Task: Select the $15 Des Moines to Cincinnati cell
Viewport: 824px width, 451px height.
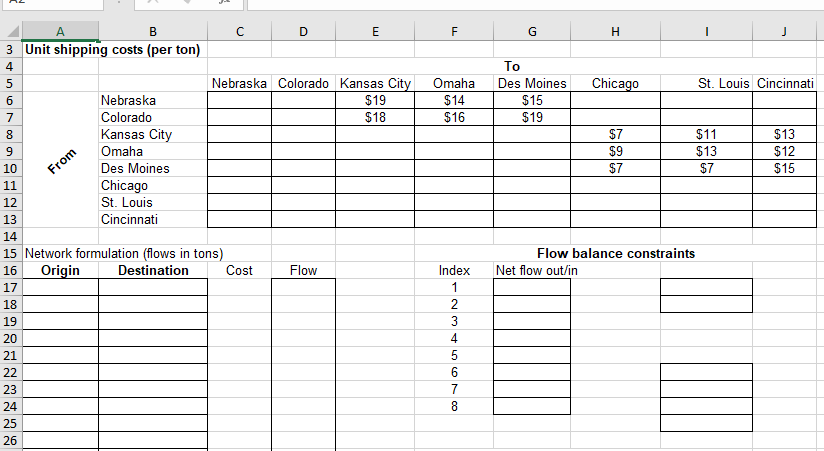Action: 785,168
